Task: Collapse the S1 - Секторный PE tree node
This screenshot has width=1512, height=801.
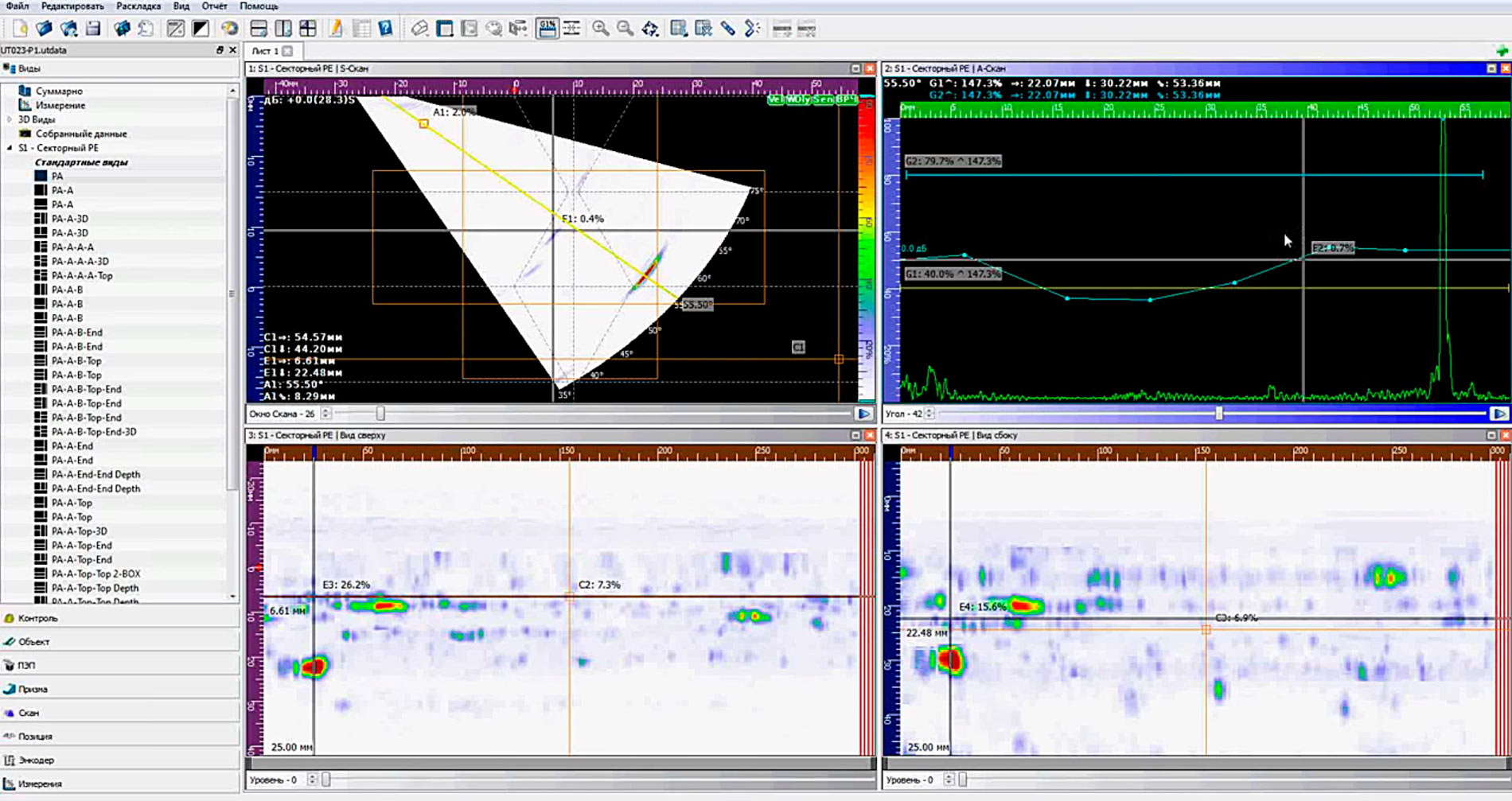Action: pos(10,148)
